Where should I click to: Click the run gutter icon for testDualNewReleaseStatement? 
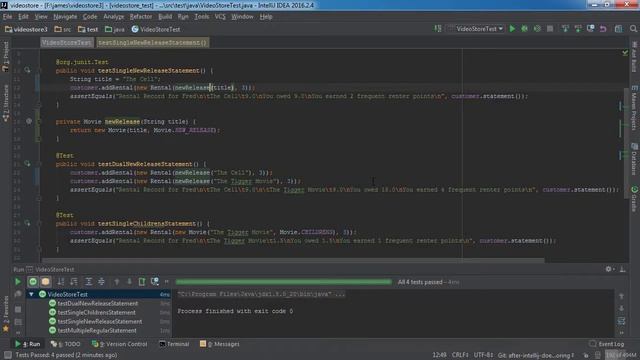[x=27, y=164]
